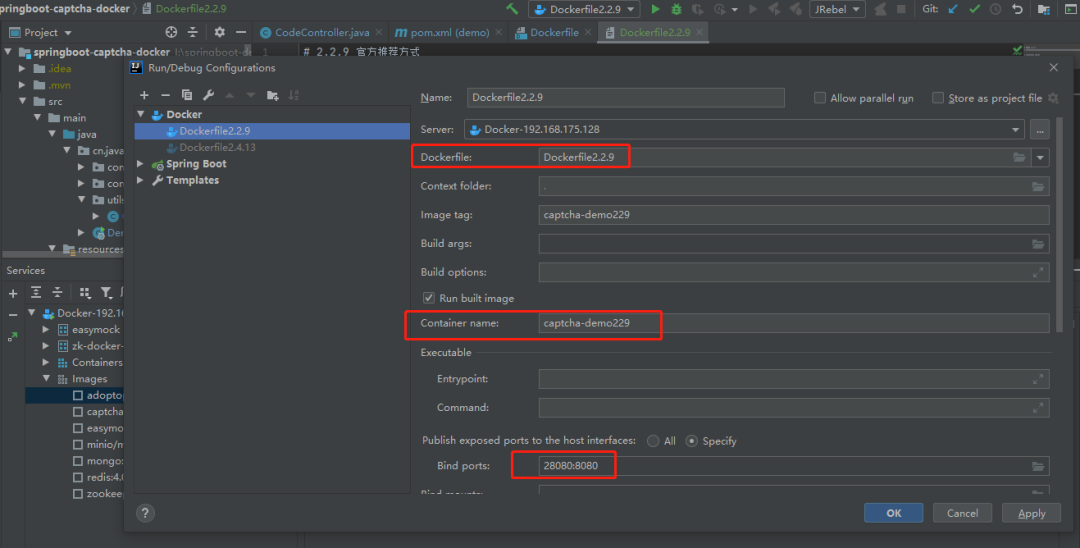Add service with plus in Services panel

point(13,293)
